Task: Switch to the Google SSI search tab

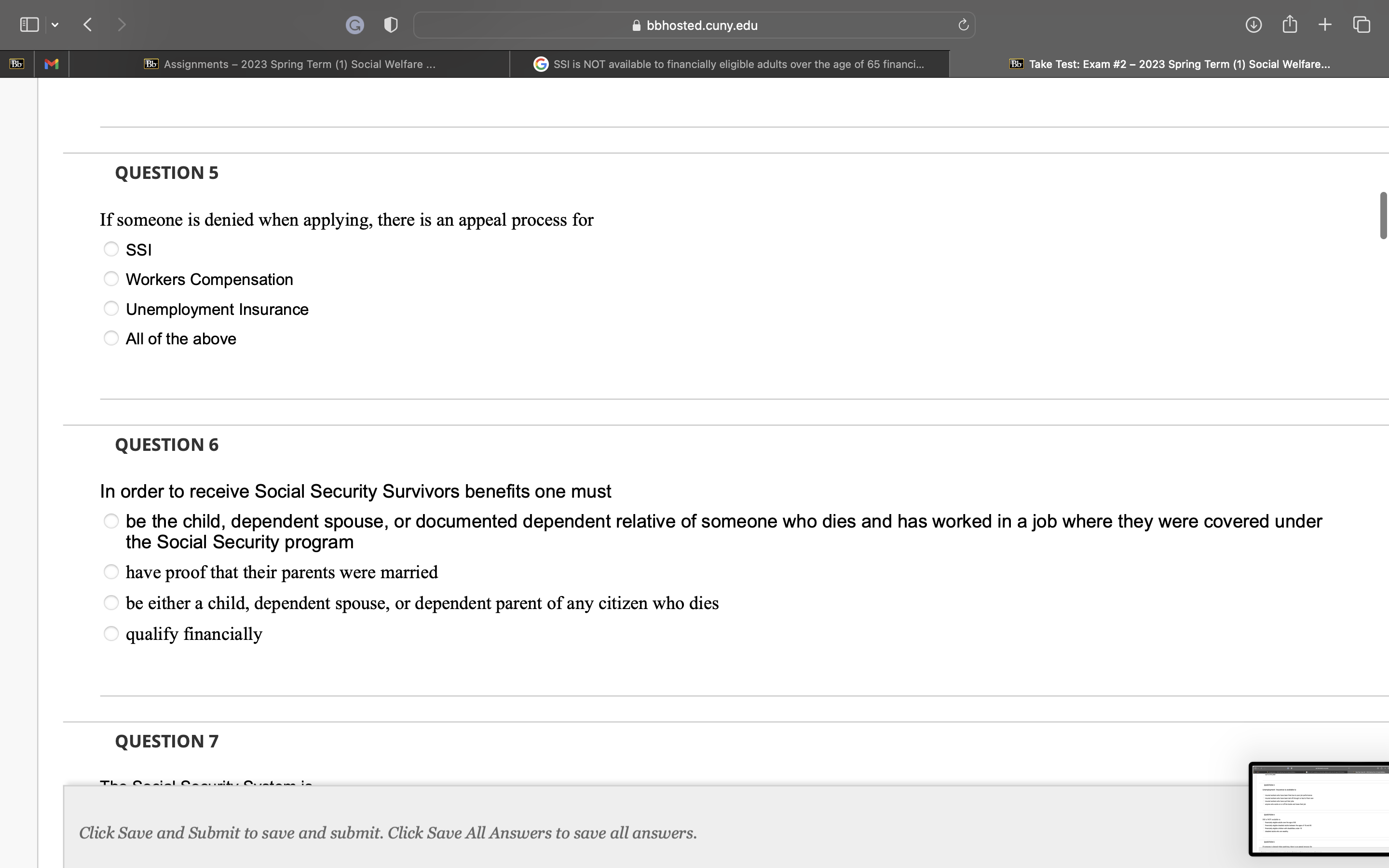Action: tap(729, 64)
